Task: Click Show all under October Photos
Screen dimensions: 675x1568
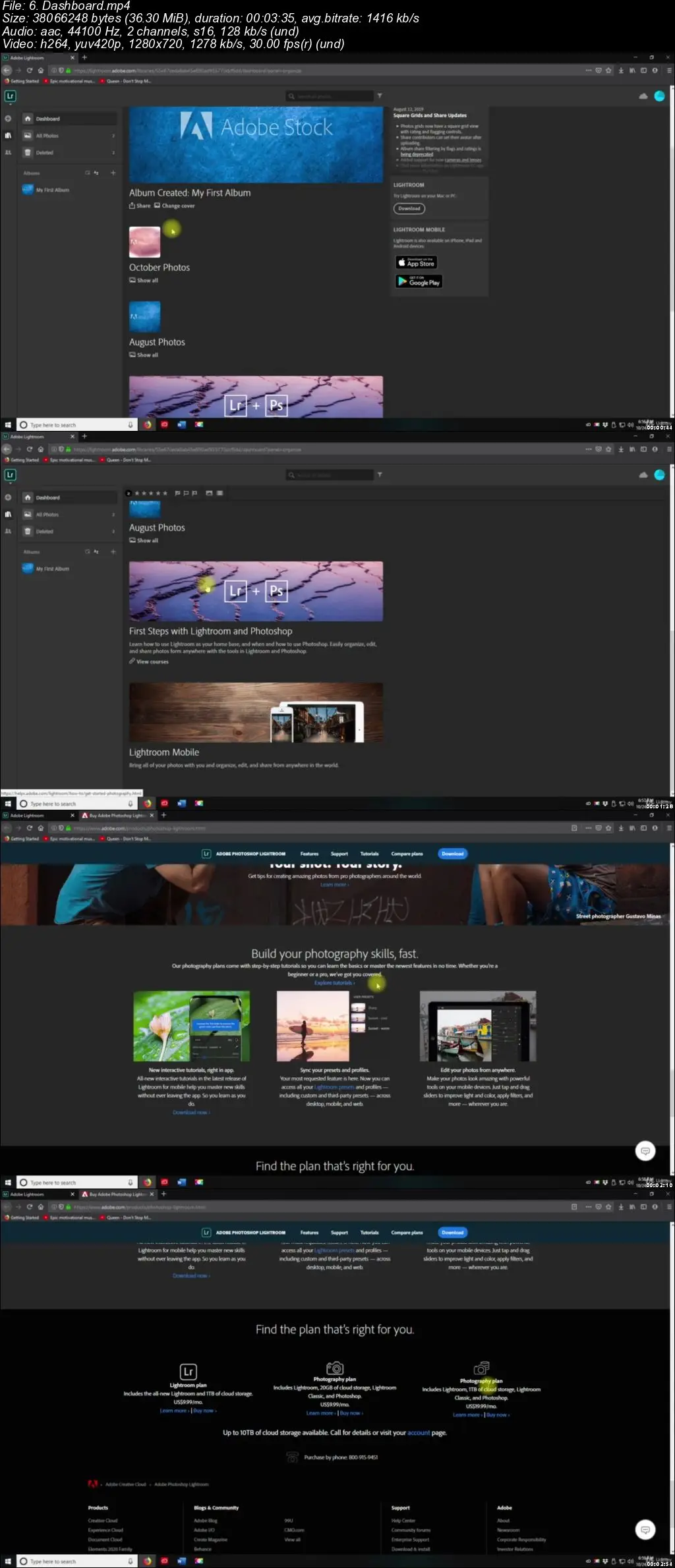Action: pyautogui.click(x=144, y=280)
